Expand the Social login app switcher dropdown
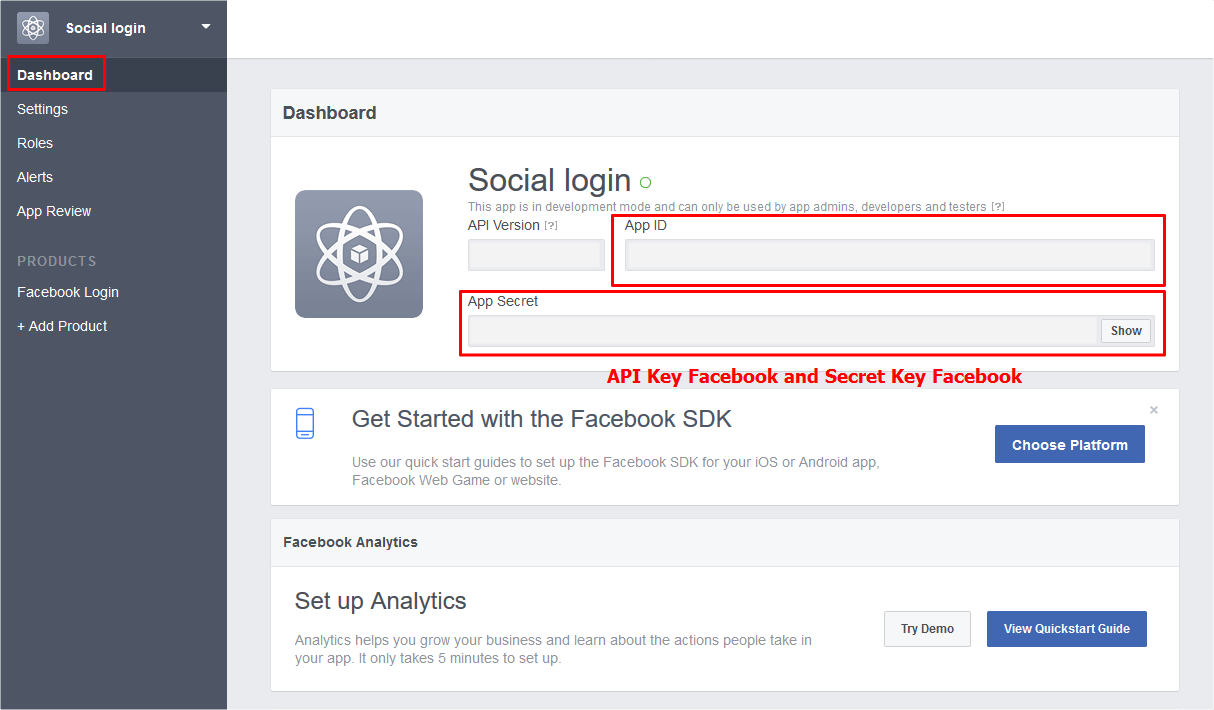Screen dimensions: 1214x710 tap(206, 27)
